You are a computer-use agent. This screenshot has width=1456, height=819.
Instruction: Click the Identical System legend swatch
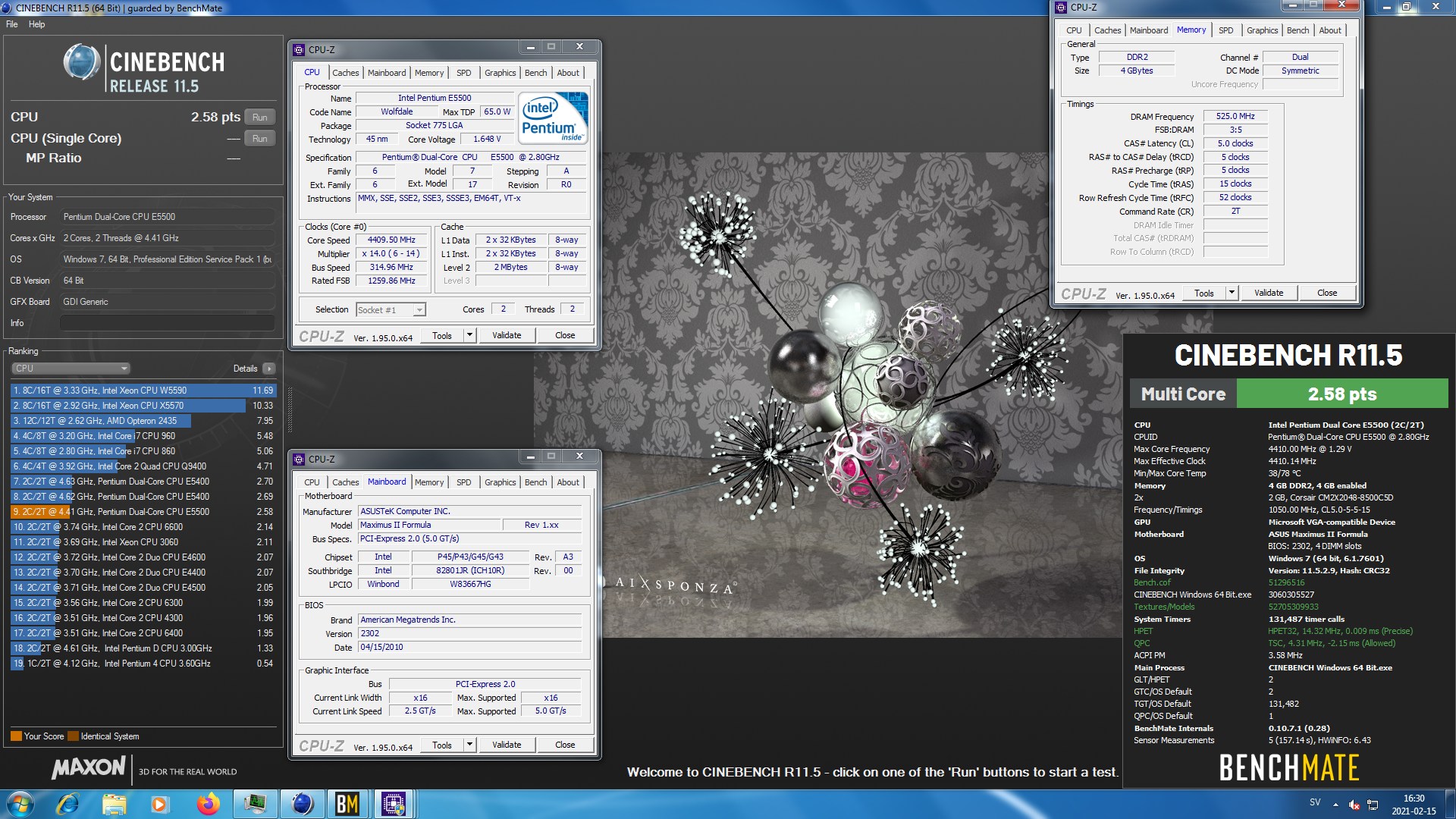coord(73,736)
